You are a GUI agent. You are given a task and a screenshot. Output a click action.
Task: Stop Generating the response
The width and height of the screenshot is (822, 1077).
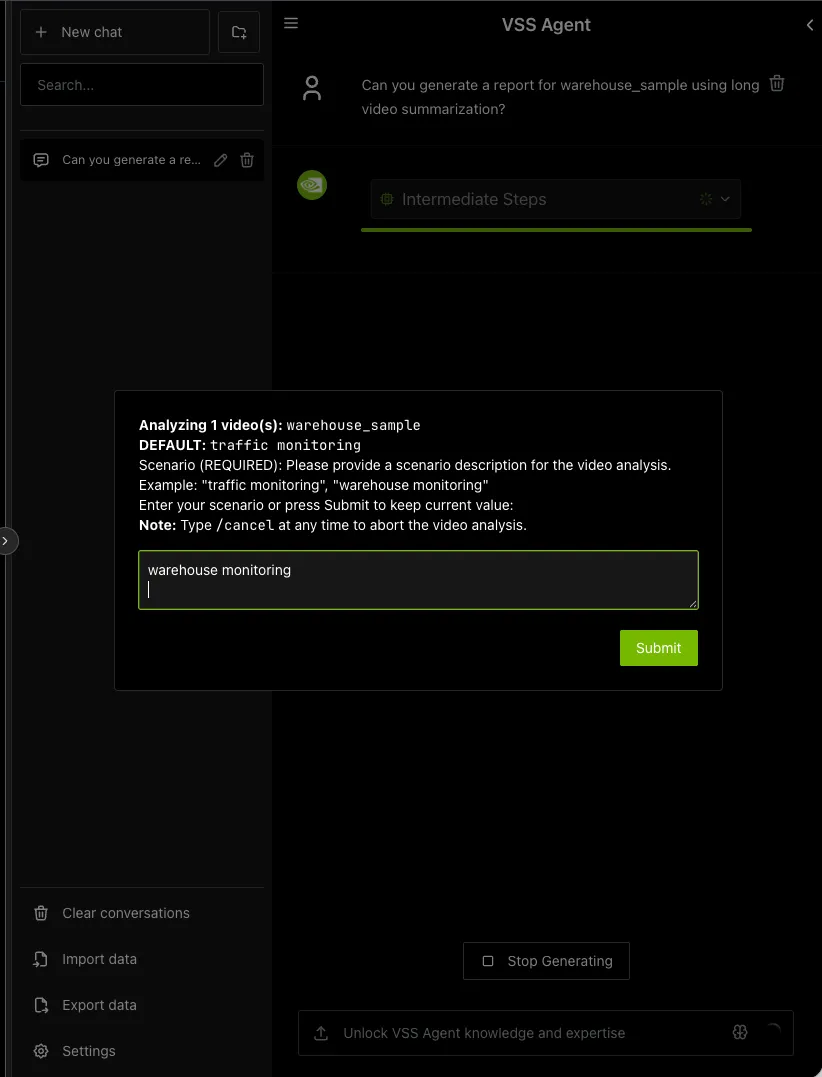[x=547, y=961]
